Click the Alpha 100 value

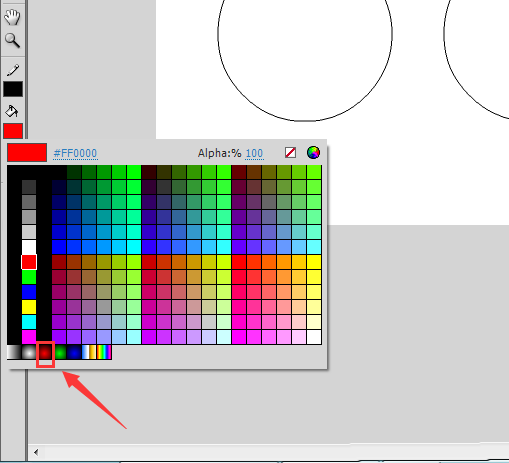coord(254,153)
